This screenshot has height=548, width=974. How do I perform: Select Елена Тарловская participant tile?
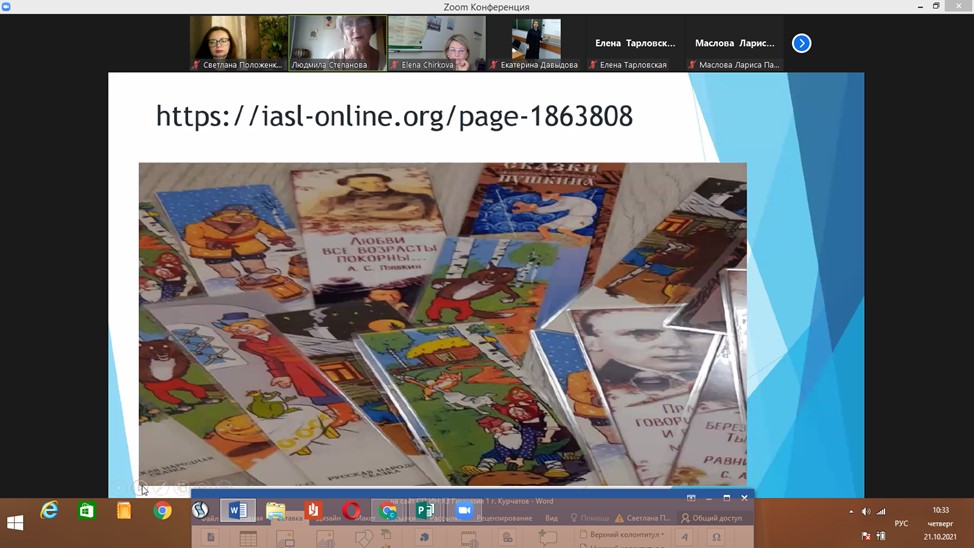pyautogui.click(x=635, y=43)
